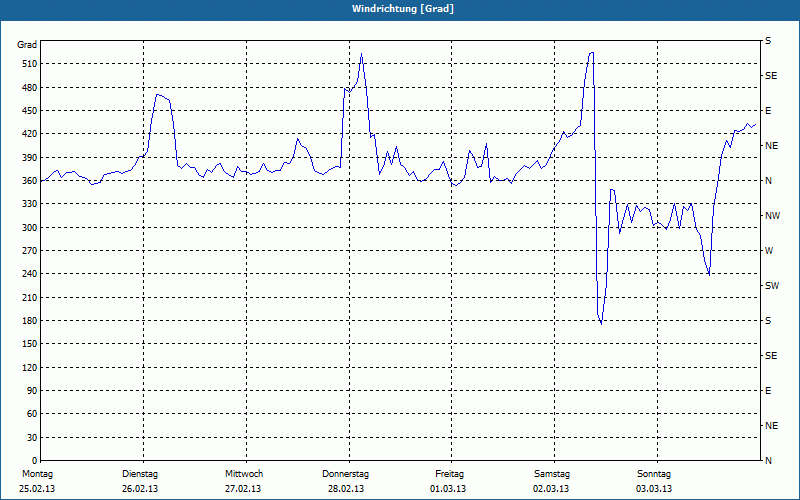The height and width of the screenshot is (500, 800).
Task: Click the 360 axis value
Action: point(30,181)
